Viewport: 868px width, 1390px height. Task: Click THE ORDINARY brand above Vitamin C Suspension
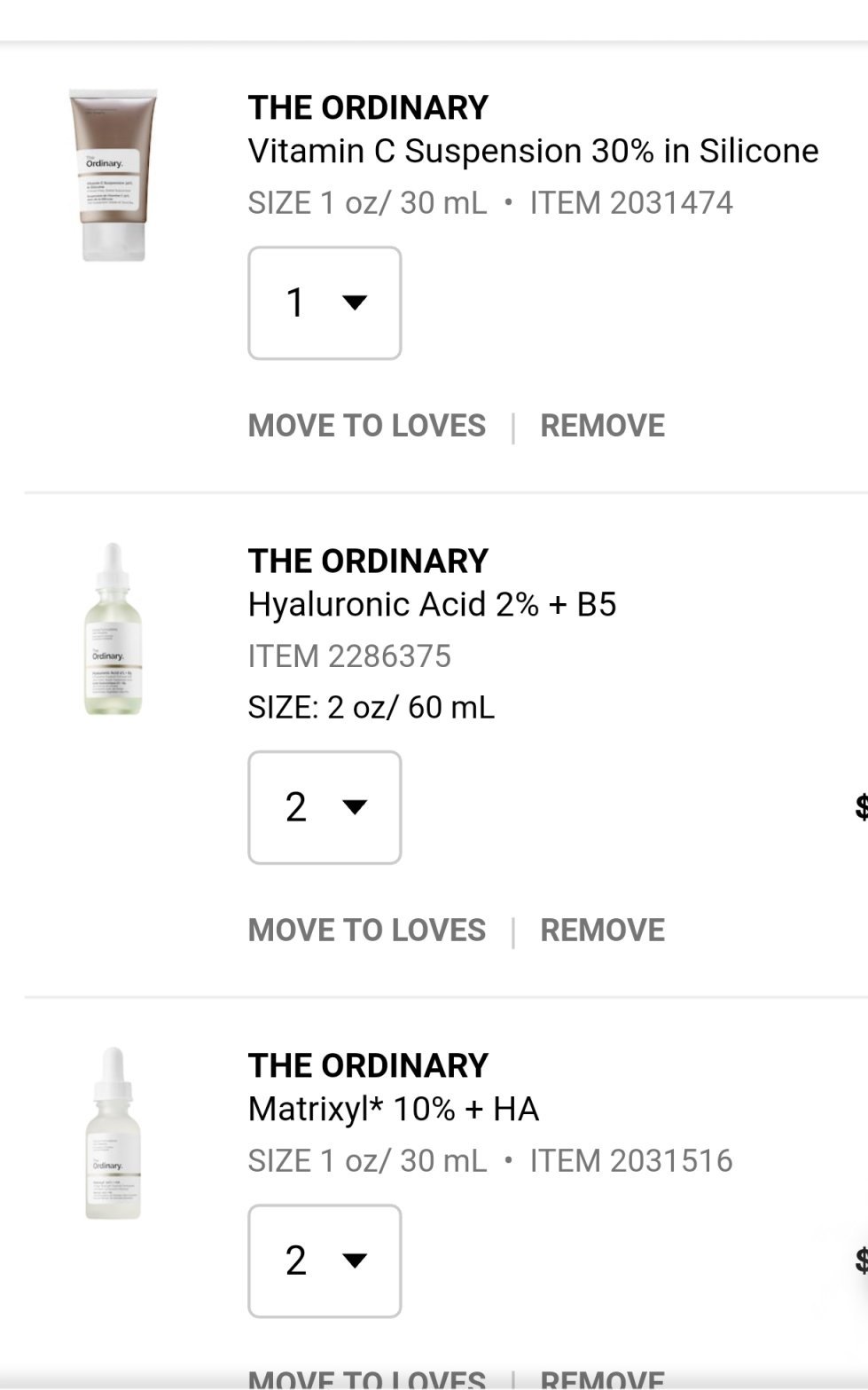pos(368,108)
